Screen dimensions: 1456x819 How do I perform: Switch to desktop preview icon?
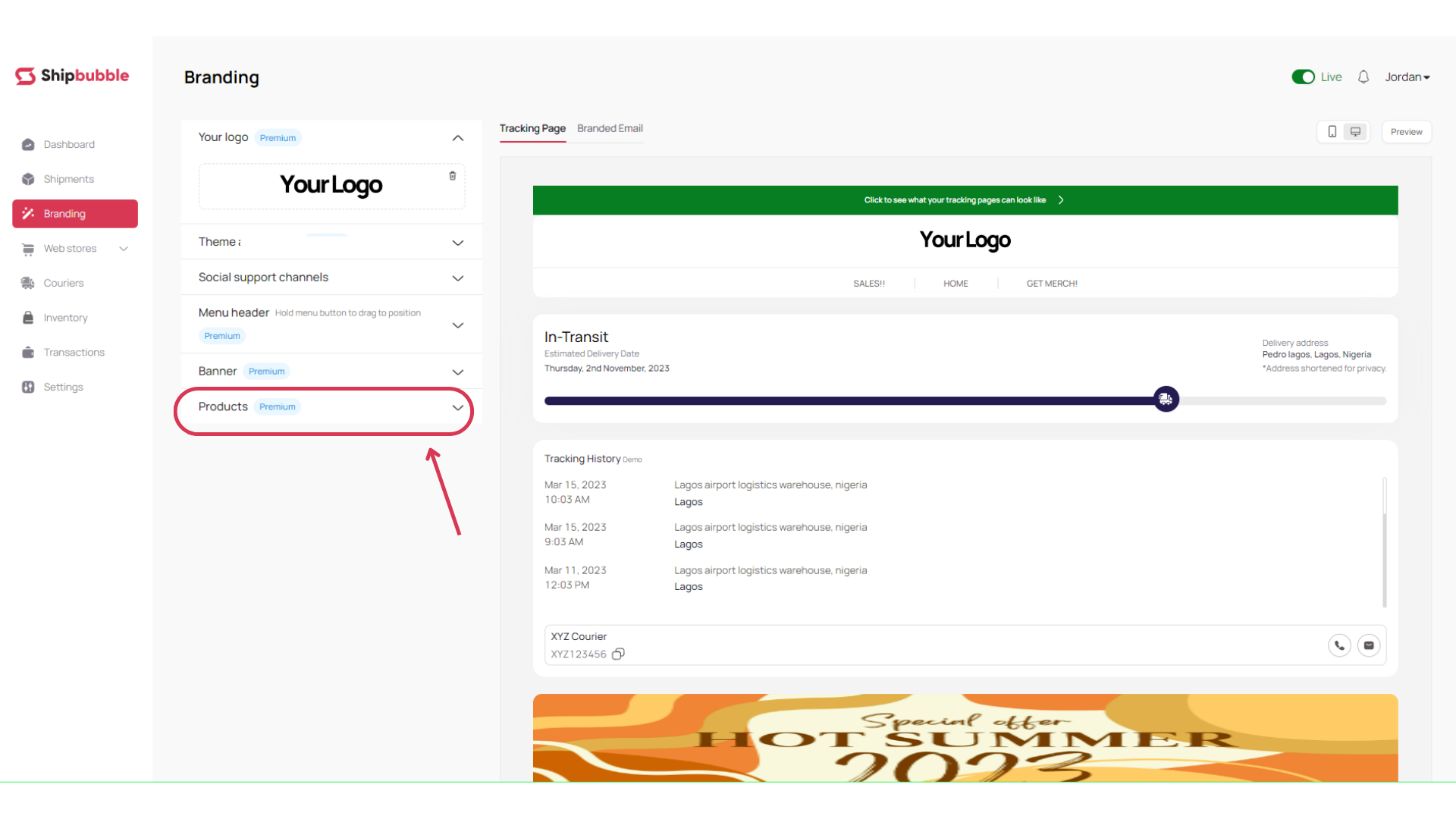1356,132
